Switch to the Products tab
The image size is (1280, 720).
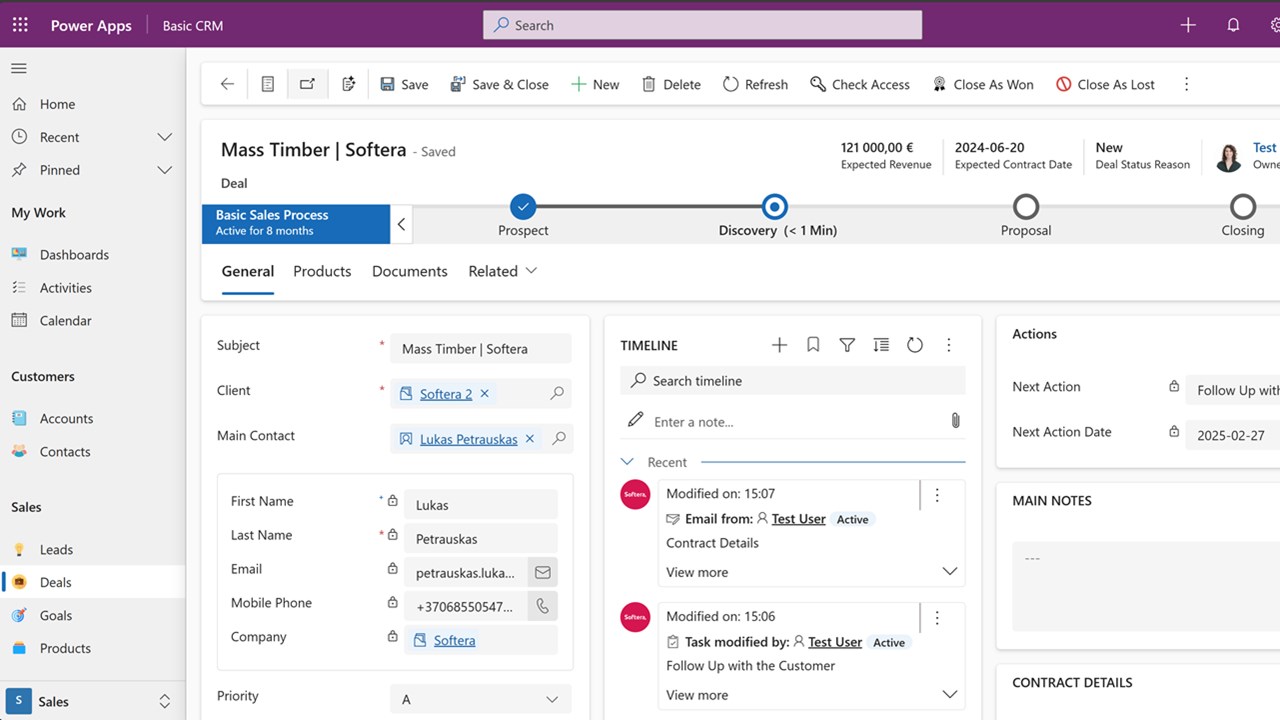322,271
